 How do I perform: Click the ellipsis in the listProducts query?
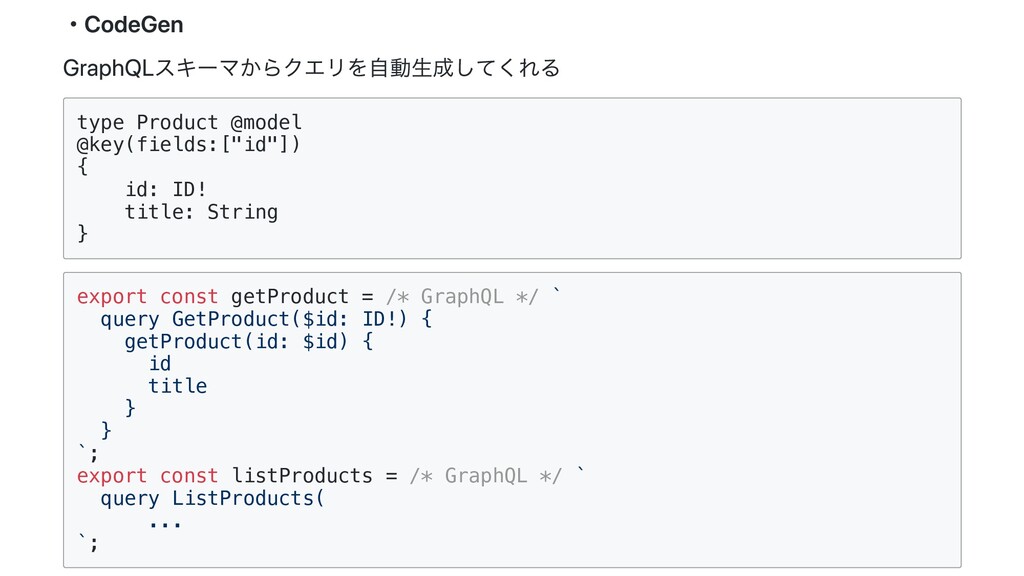click(x=165, y=524)
